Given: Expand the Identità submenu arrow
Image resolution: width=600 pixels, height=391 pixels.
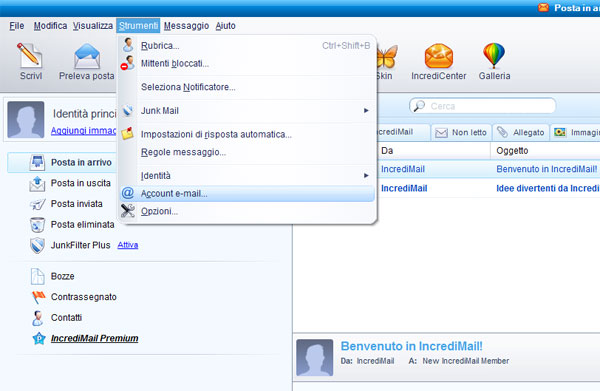Looking at the screenshot, I should pos(366,176).
